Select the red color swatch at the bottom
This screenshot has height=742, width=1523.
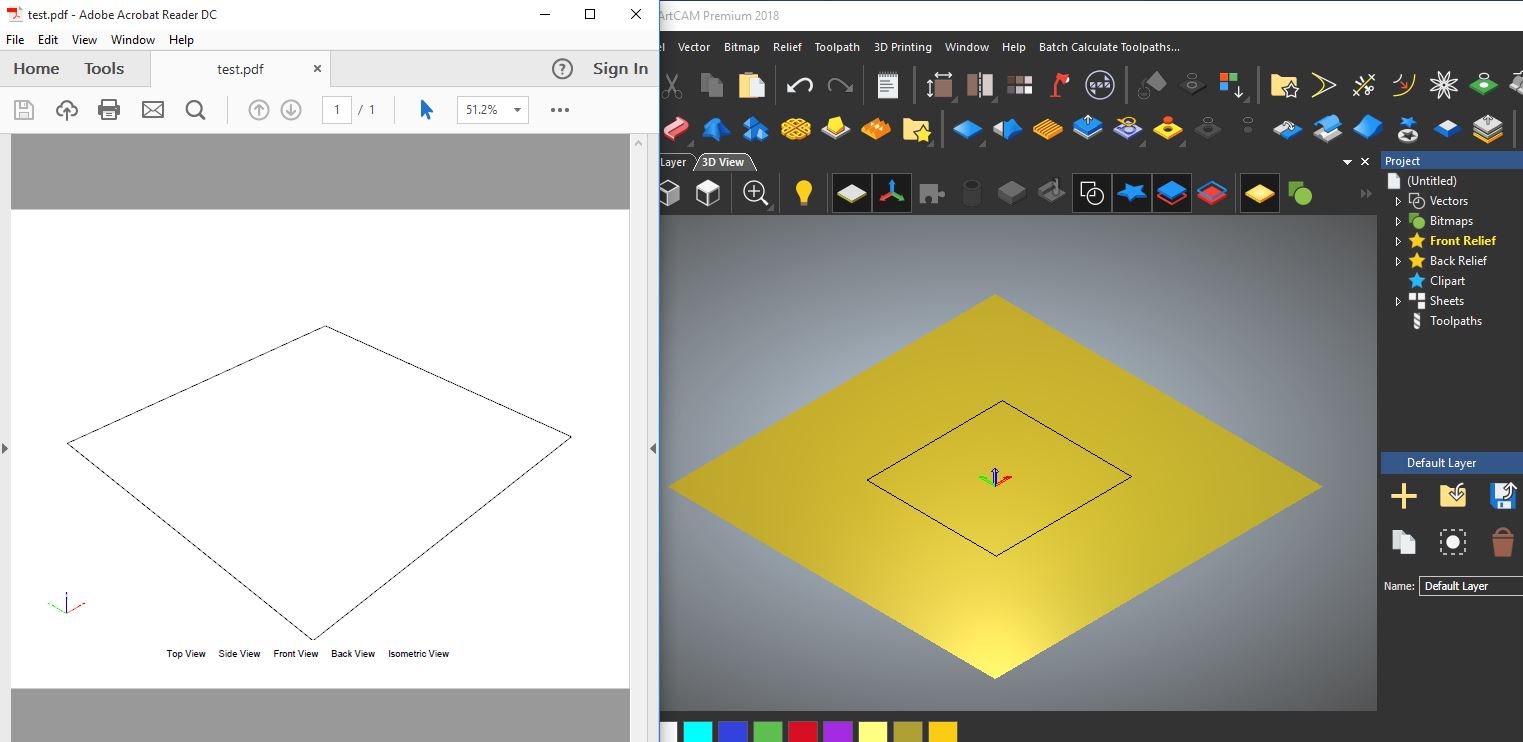click(x=802, y=731)
